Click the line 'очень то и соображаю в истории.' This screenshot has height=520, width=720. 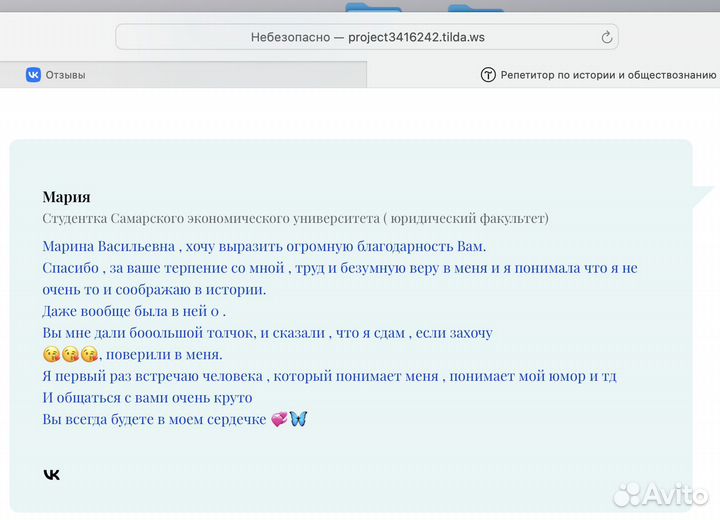click(154, 289)
